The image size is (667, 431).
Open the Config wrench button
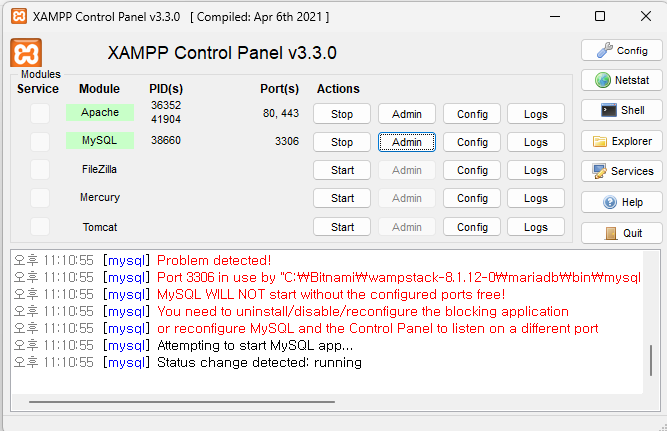click(x=621, y=51)
